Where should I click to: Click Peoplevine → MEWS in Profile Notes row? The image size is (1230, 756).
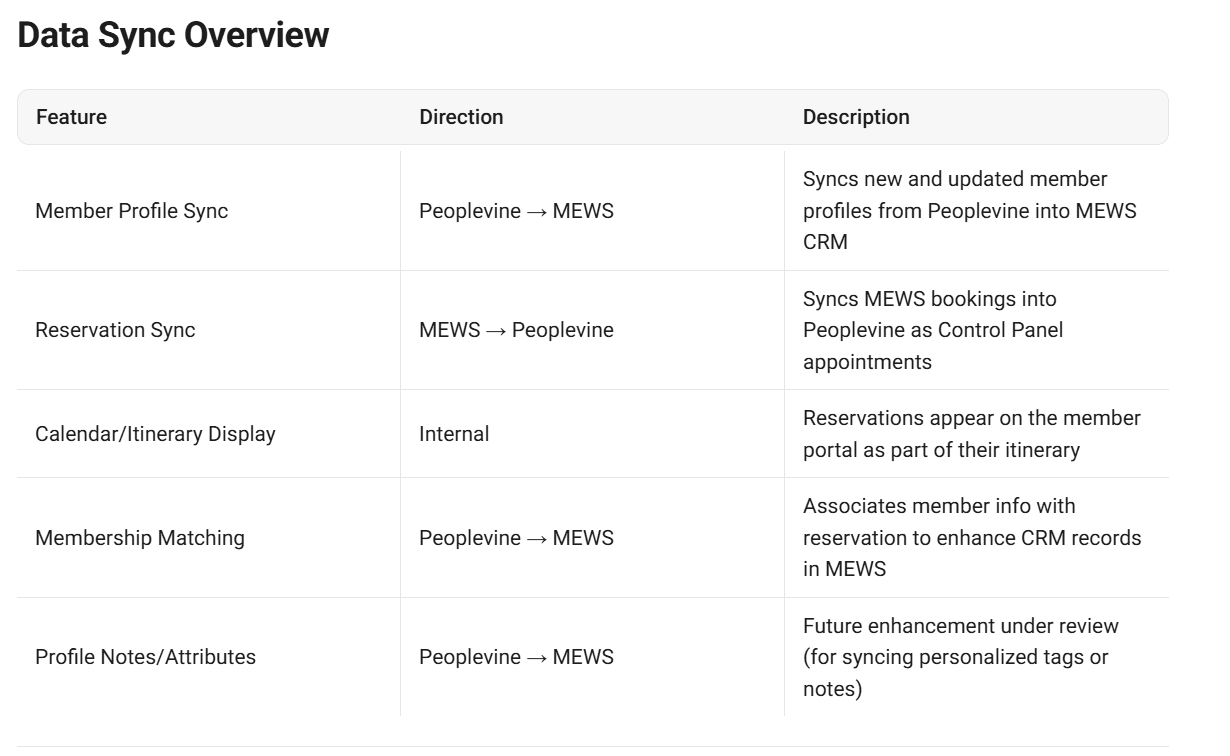click(516, 657)
